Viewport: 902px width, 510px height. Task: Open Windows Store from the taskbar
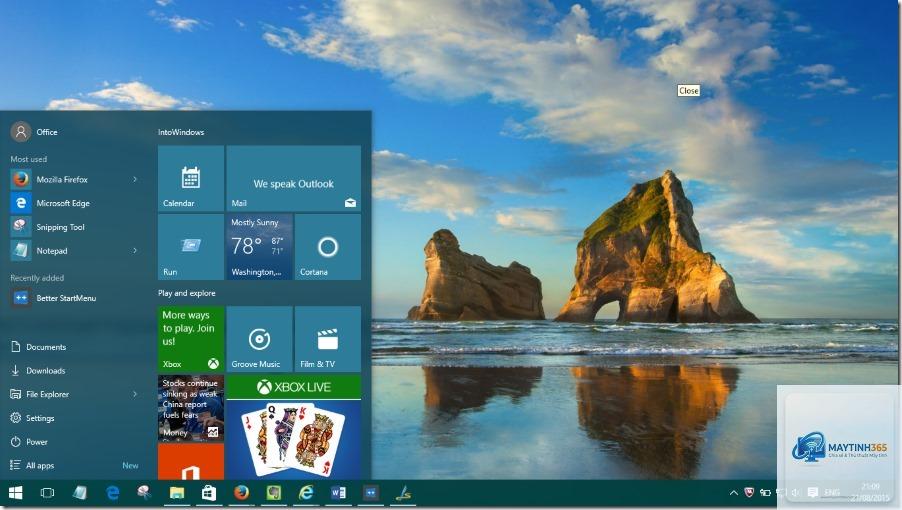pos(209,493)
